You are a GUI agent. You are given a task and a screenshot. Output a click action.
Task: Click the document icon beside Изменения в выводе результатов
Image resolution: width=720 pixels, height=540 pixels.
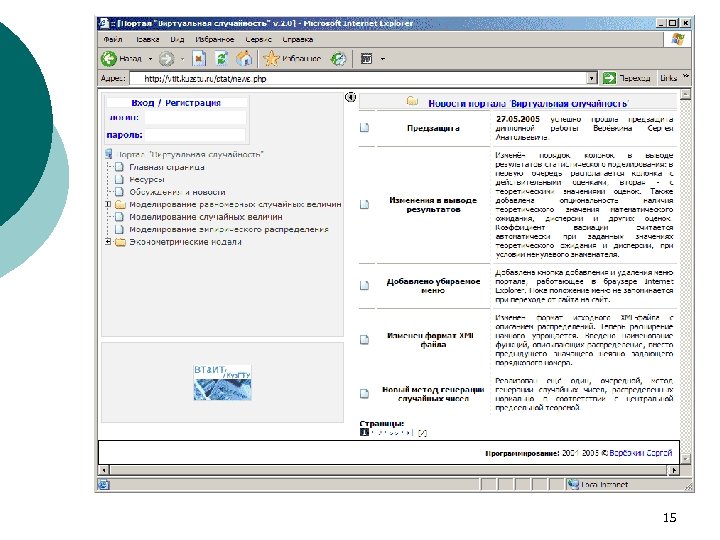(364, 204)
